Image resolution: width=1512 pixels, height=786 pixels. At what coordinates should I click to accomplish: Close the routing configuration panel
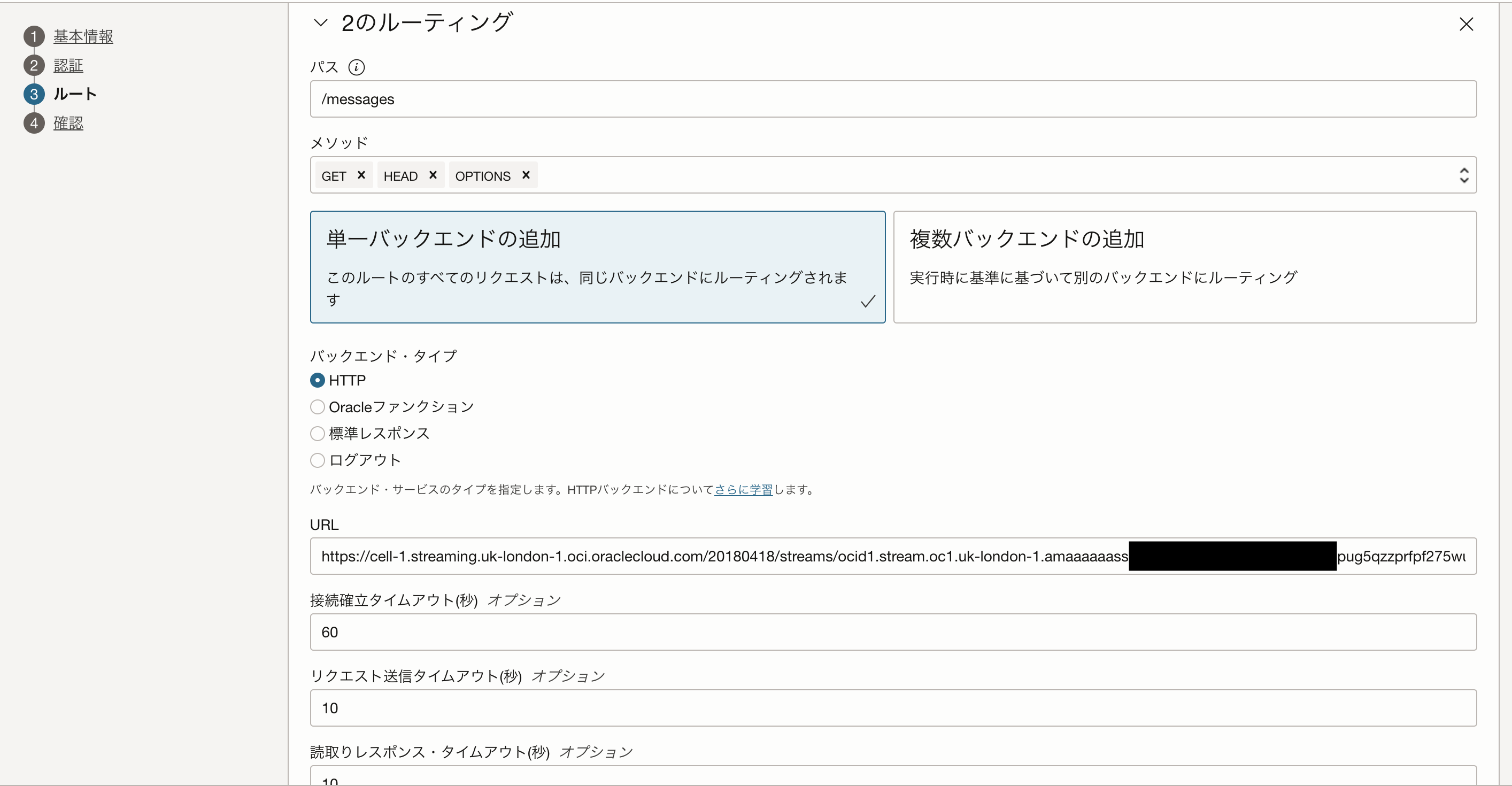(1467, 24)
